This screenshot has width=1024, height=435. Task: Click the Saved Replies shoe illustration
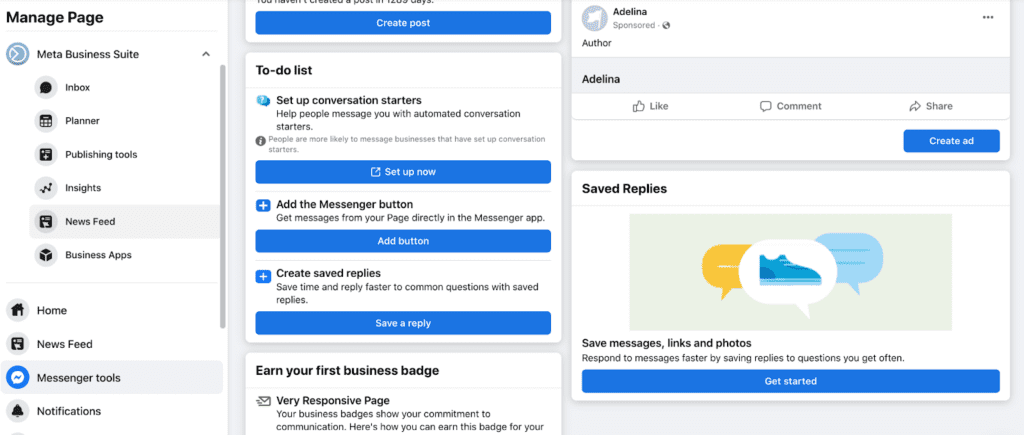tap(791, 272)
